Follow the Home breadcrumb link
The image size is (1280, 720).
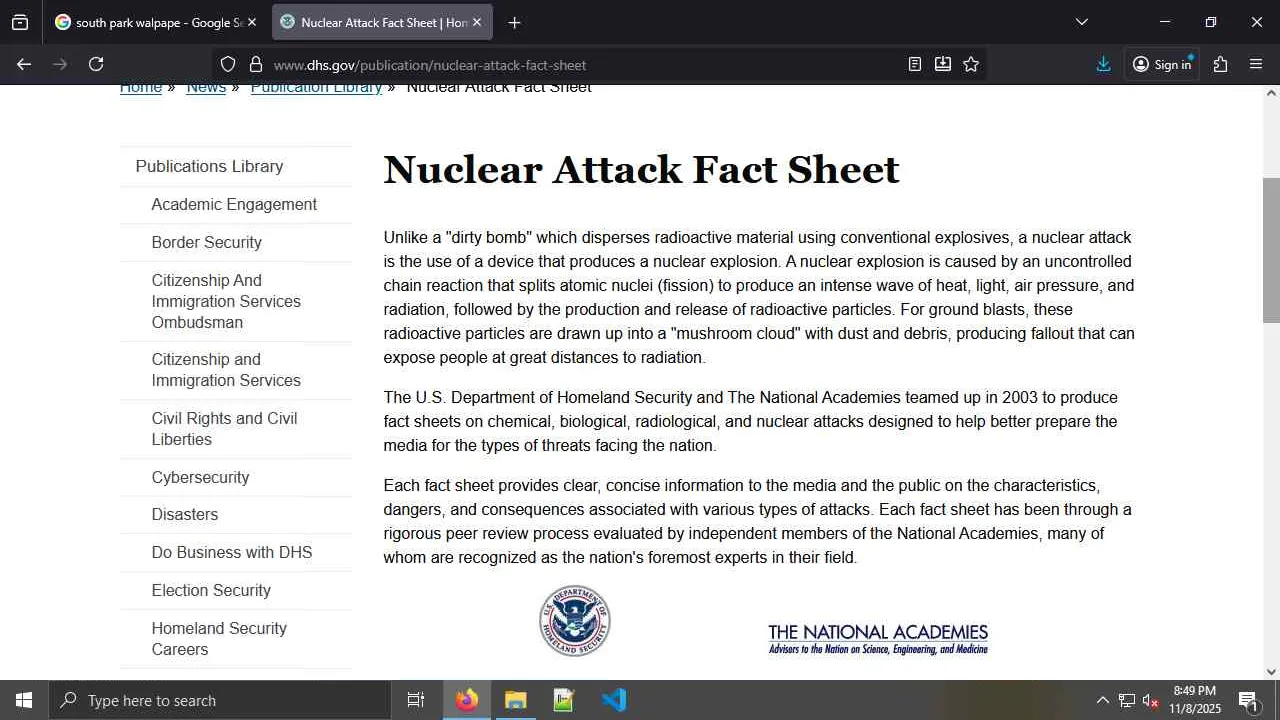(x=141, y=87)
